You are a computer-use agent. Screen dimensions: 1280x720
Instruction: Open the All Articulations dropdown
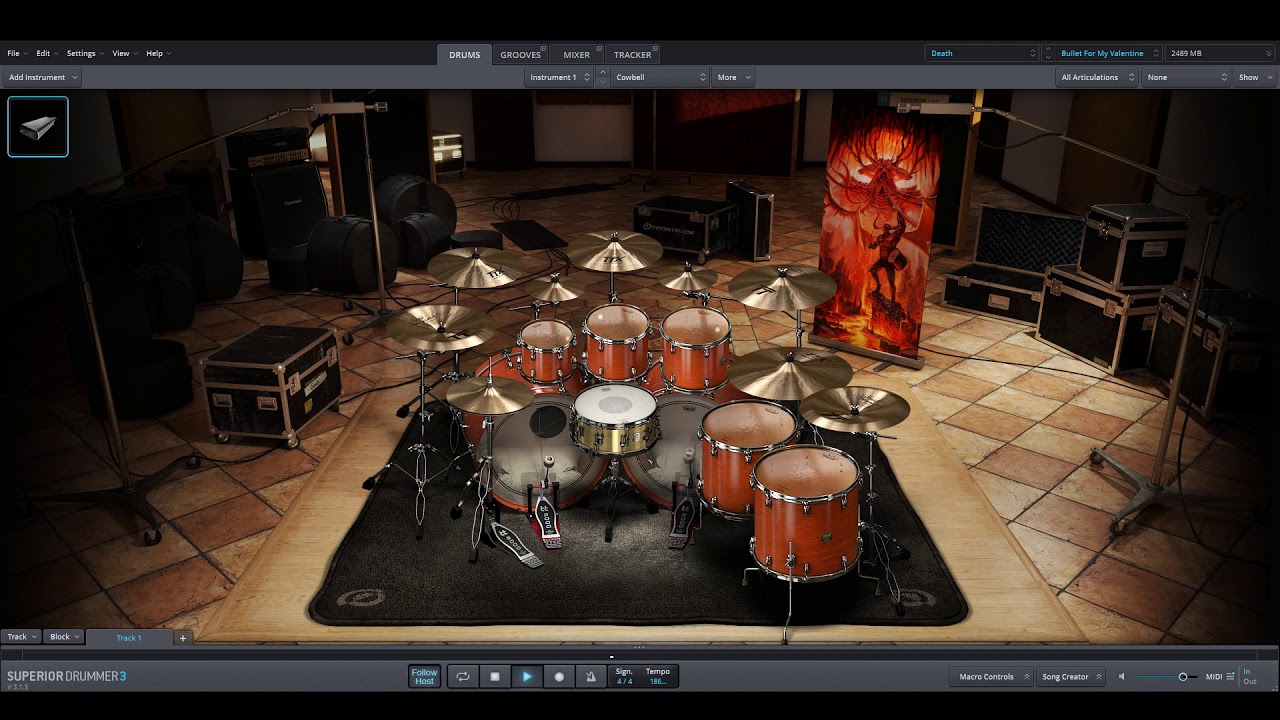pyautogui.click(x=1097, y=77)
